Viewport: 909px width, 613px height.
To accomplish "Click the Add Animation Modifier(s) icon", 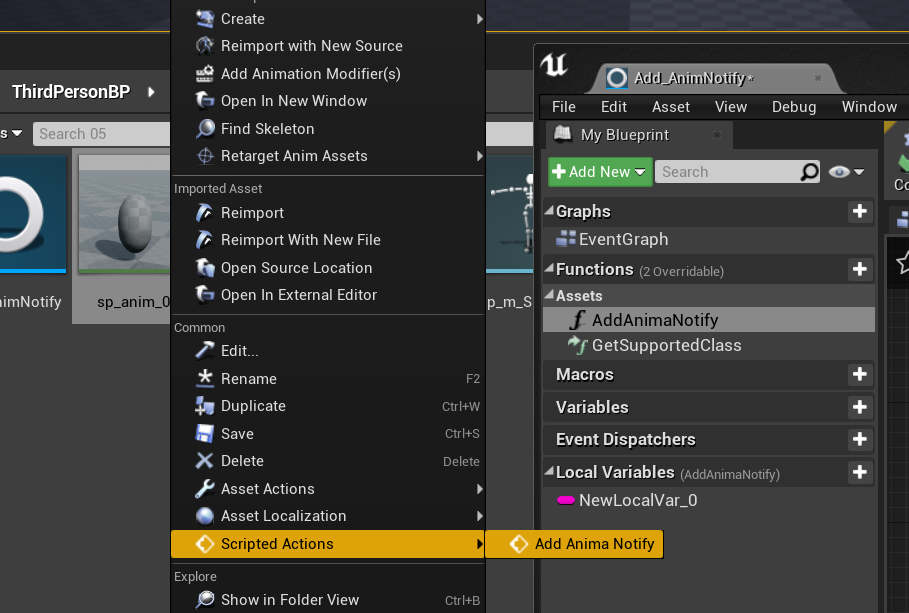I will click(x=205, y=74).
